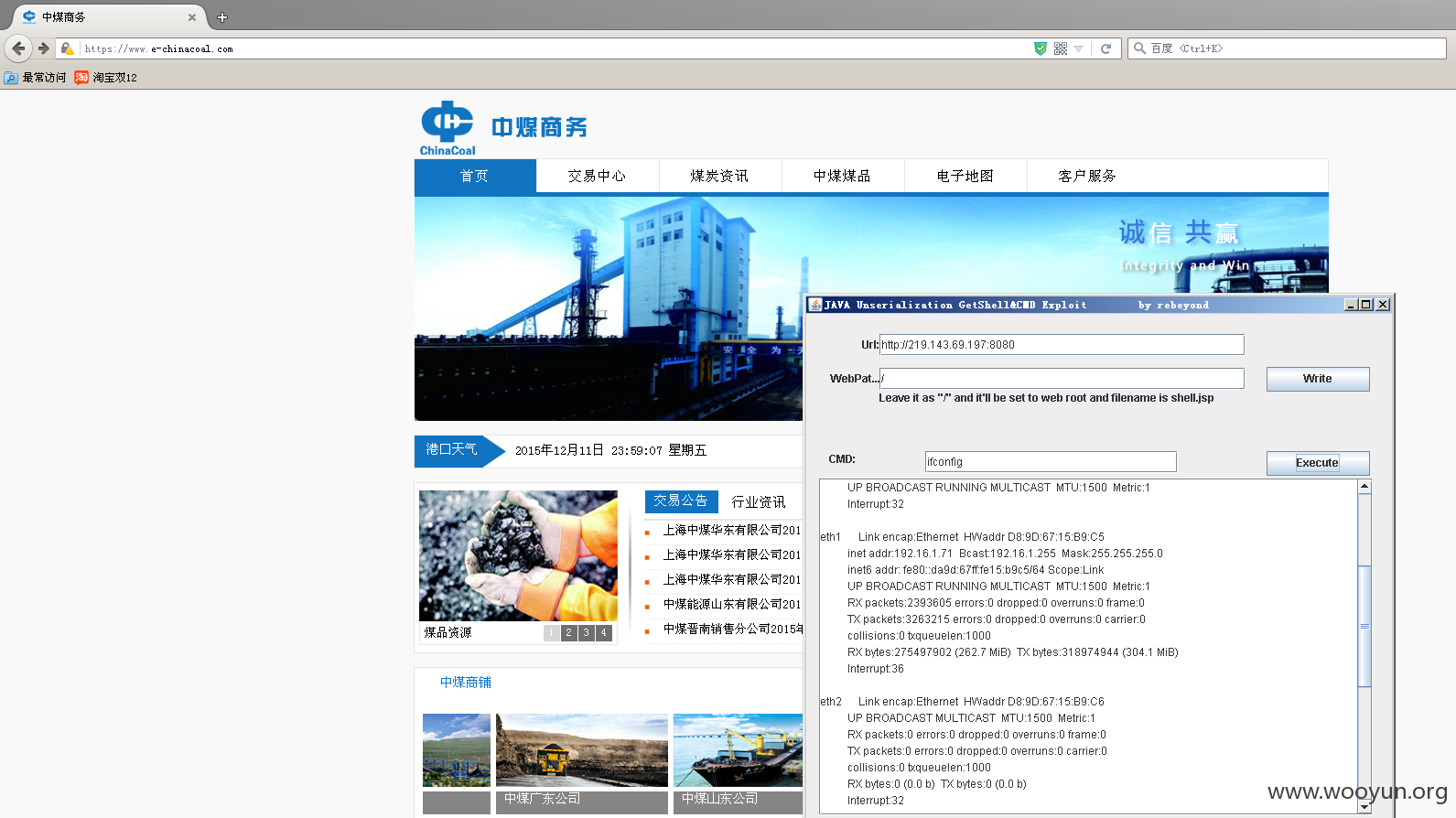Open the 中煤晋南销售分公司2015 announcement link
The width and height of the screenshot is (1456, 818).
[x=733, y=629]
